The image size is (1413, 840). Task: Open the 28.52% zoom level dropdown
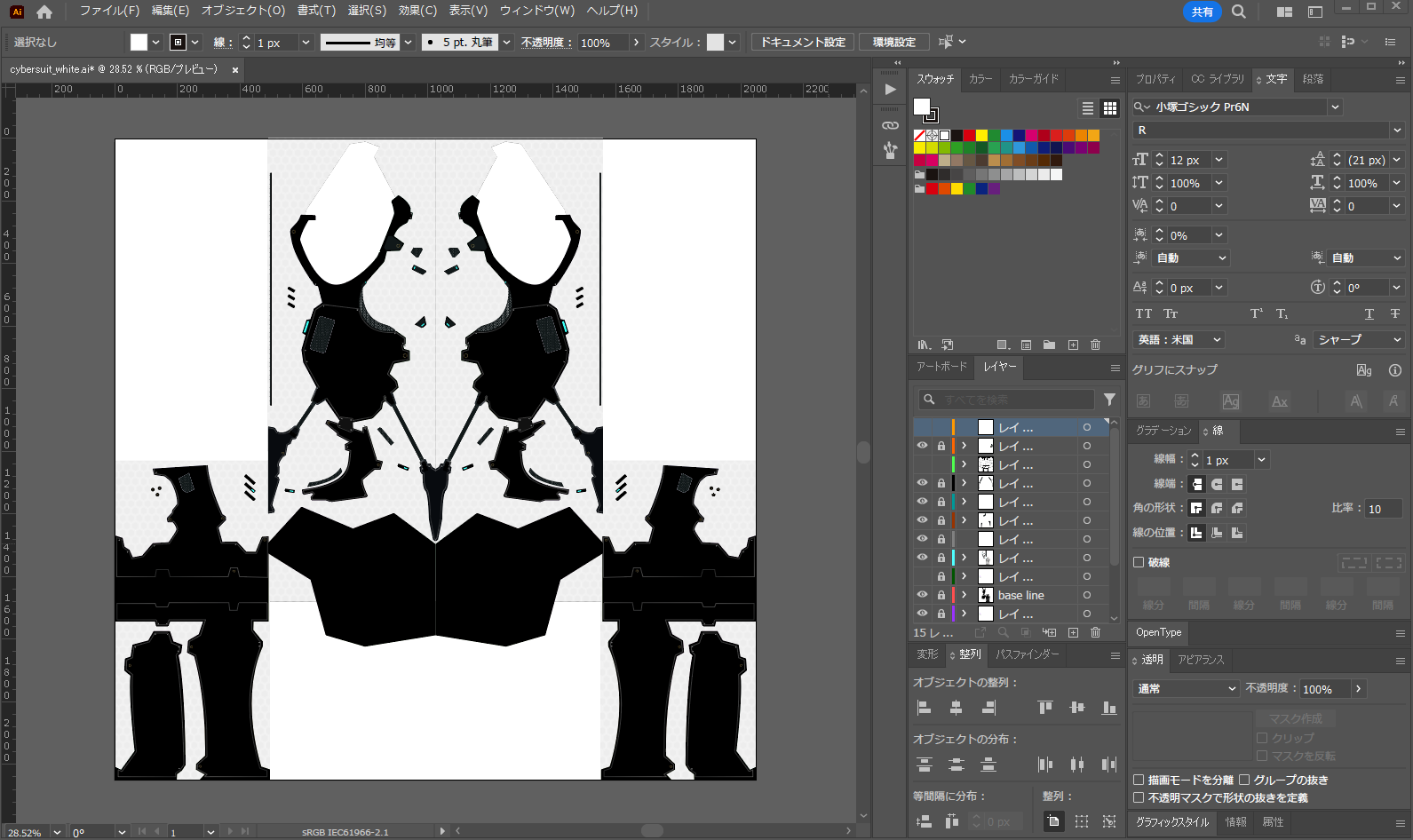[57, 832]
